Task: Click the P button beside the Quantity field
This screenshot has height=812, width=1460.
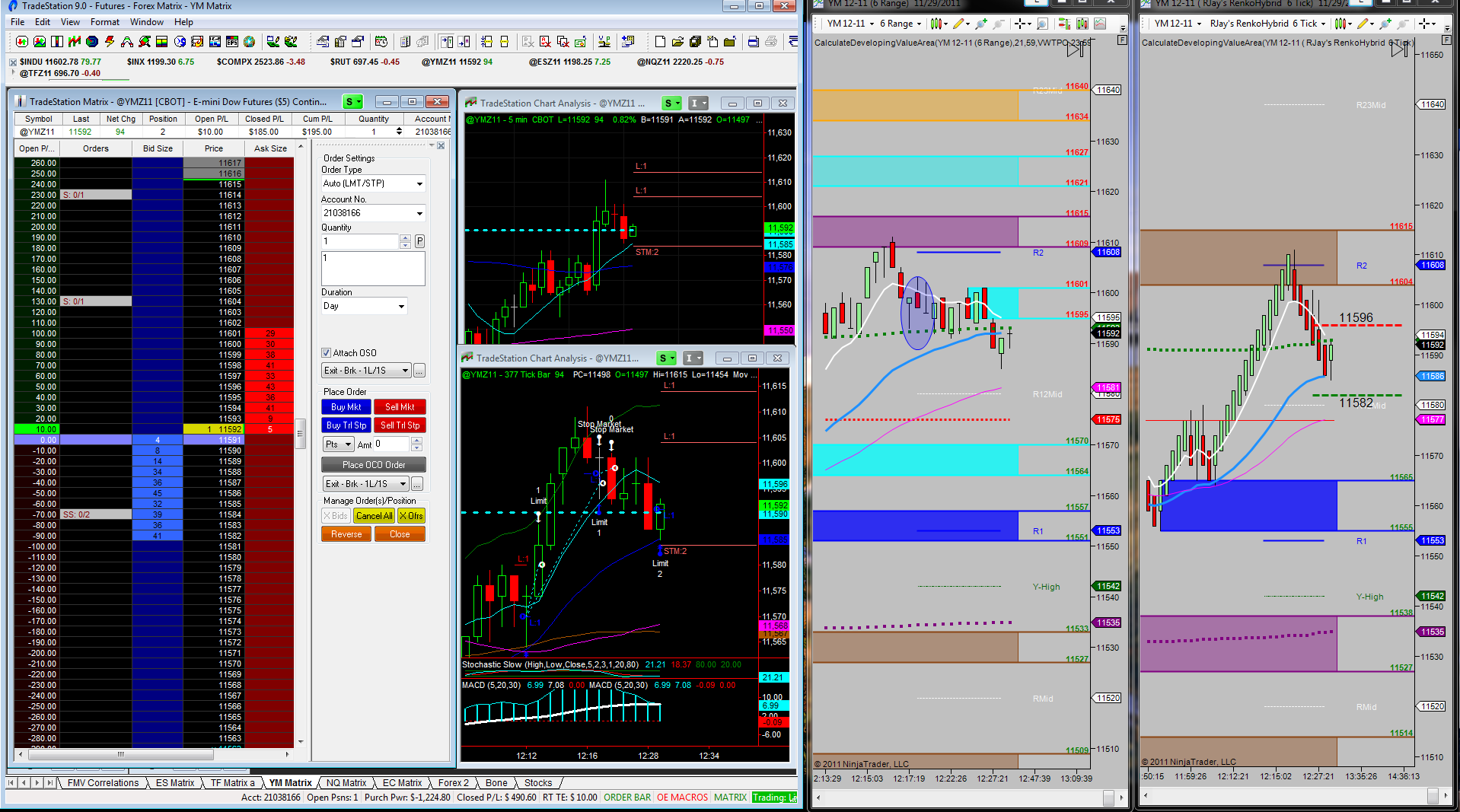Action: coord(419,241)
